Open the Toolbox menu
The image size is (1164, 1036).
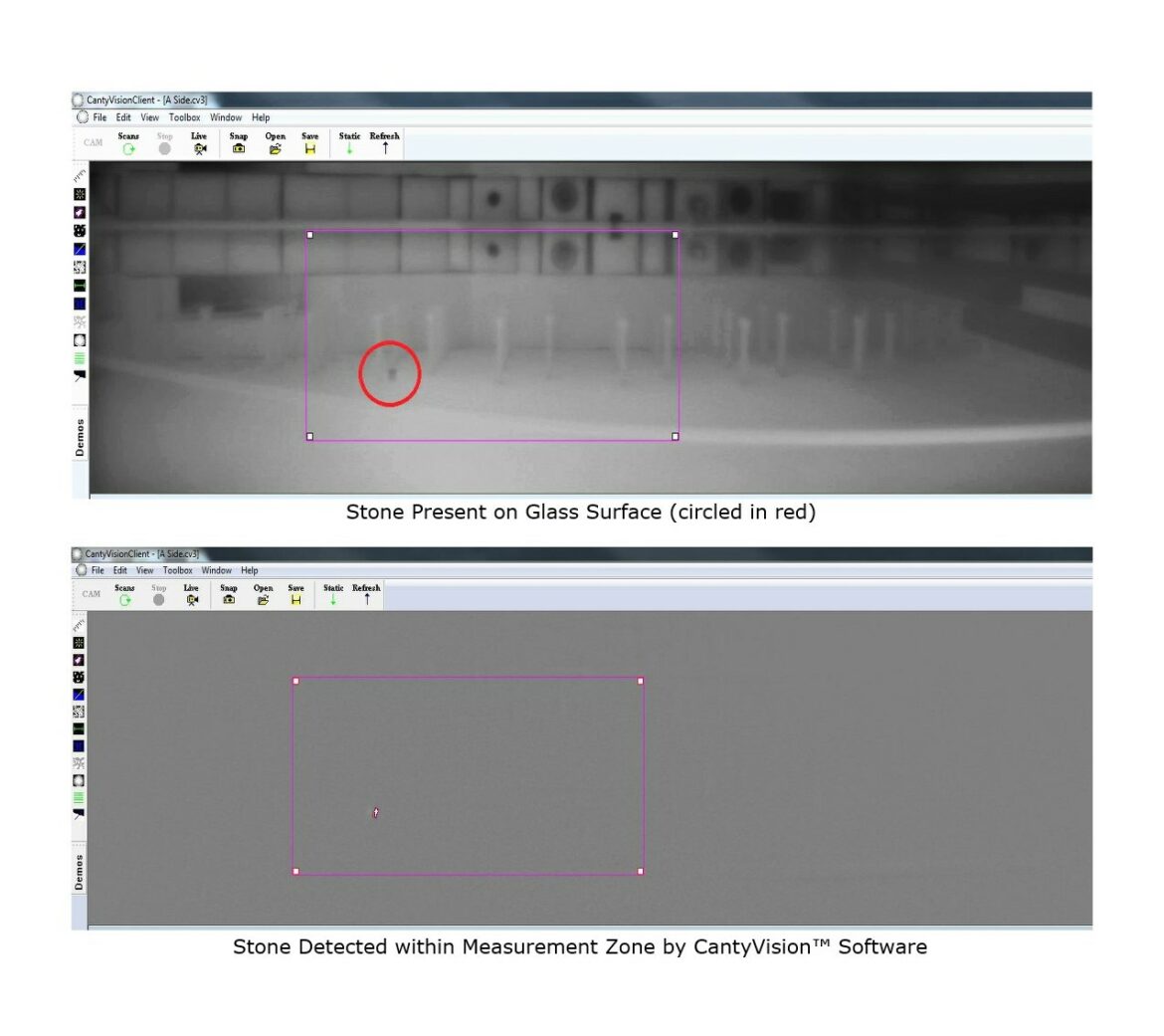coord(184,117)
